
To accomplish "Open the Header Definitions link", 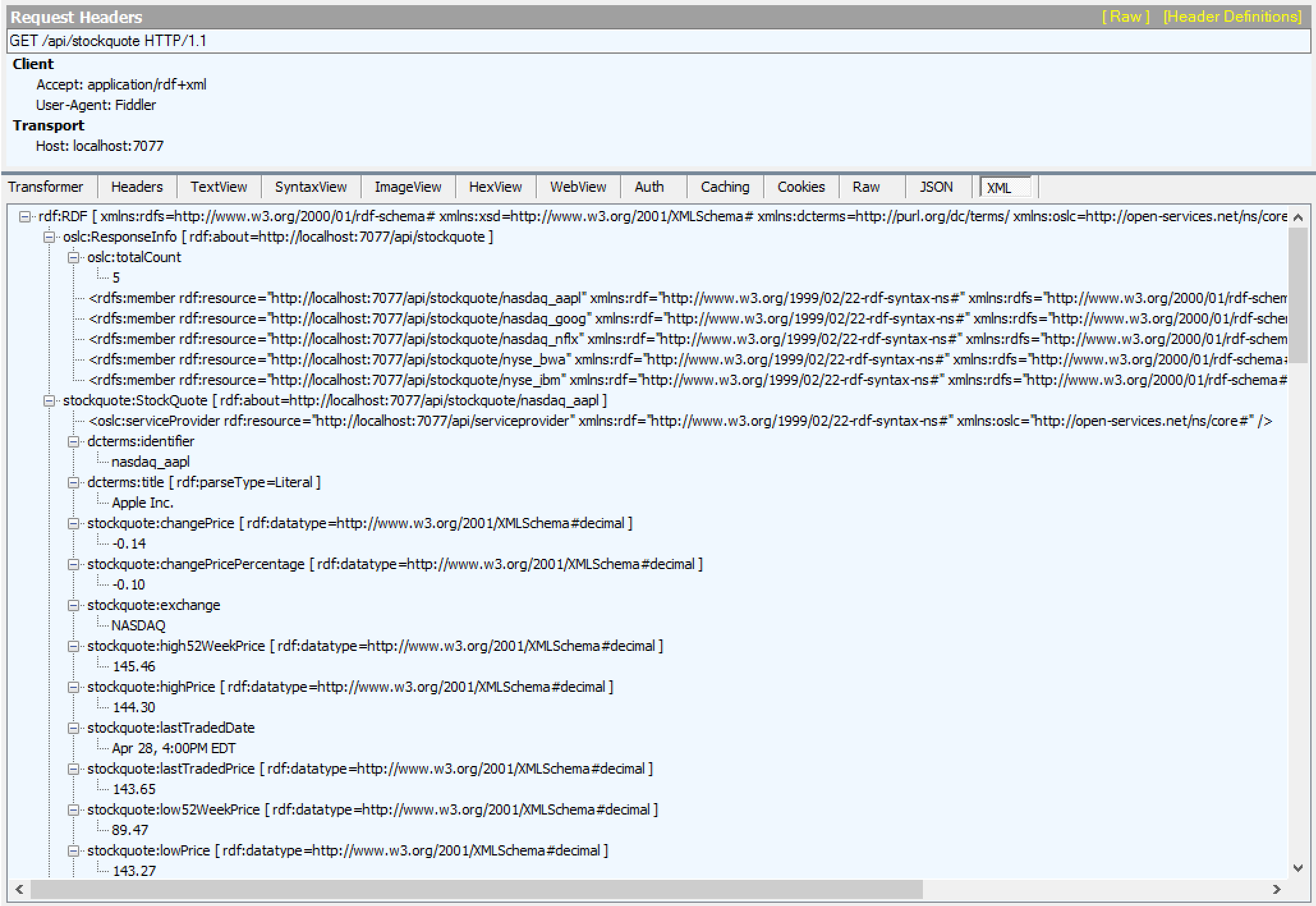I will click(x=1232, y=17).
